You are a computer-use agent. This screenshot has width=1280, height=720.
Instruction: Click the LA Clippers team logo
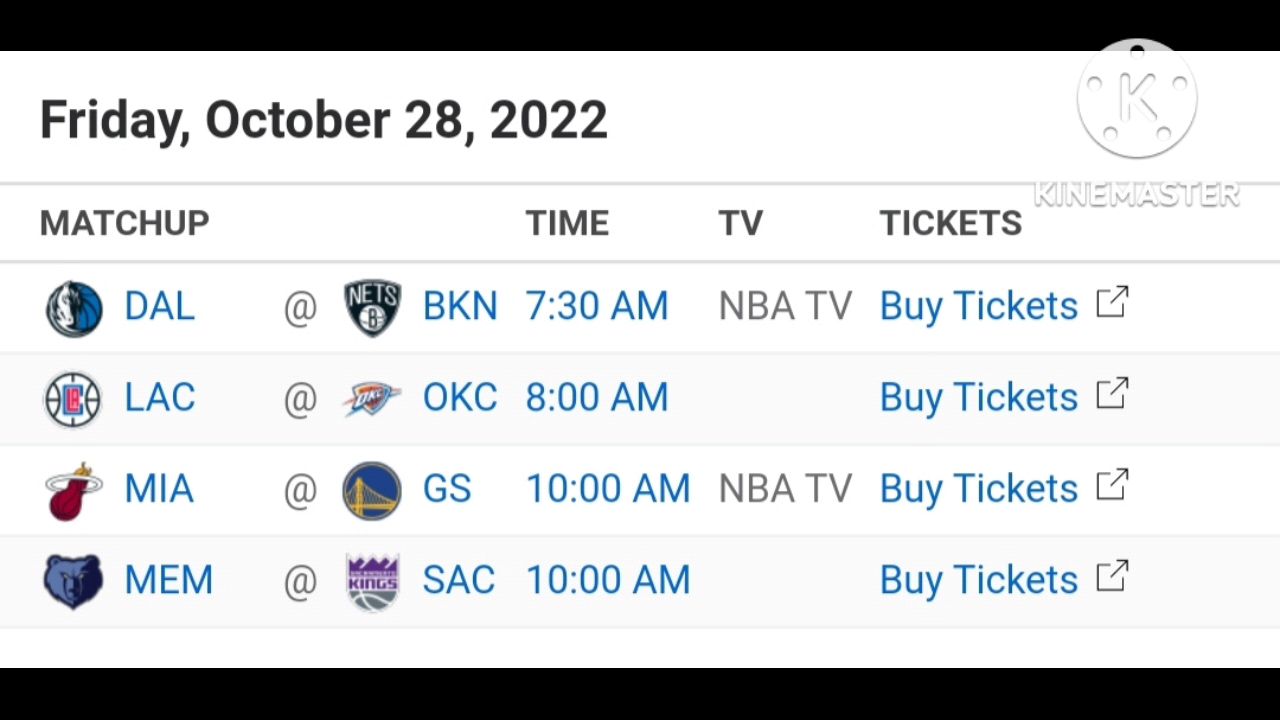tap(73, 399)
